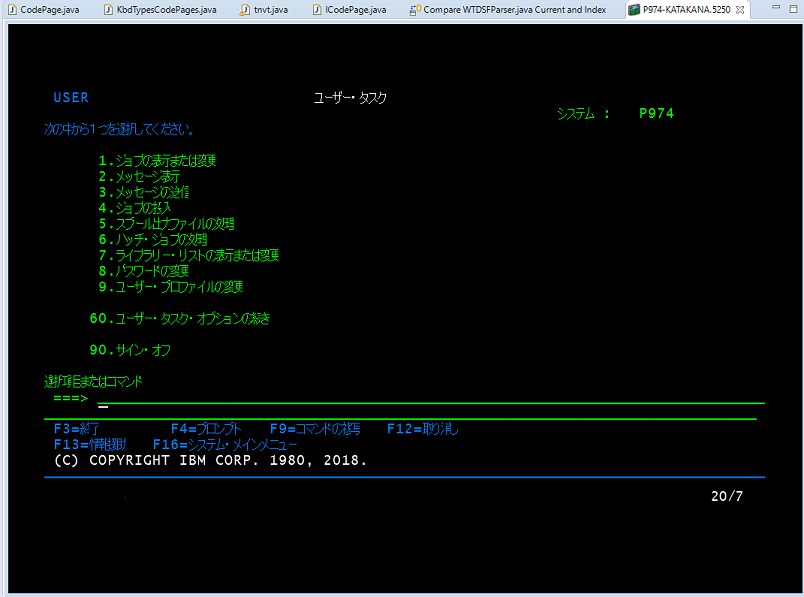Select menu option 8 password change

point(144,271)
